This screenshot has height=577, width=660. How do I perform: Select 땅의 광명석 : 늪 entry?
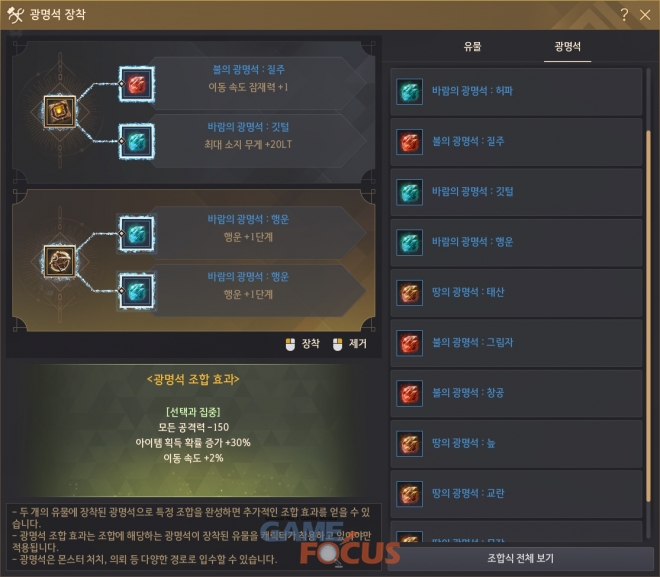[516, 444]
